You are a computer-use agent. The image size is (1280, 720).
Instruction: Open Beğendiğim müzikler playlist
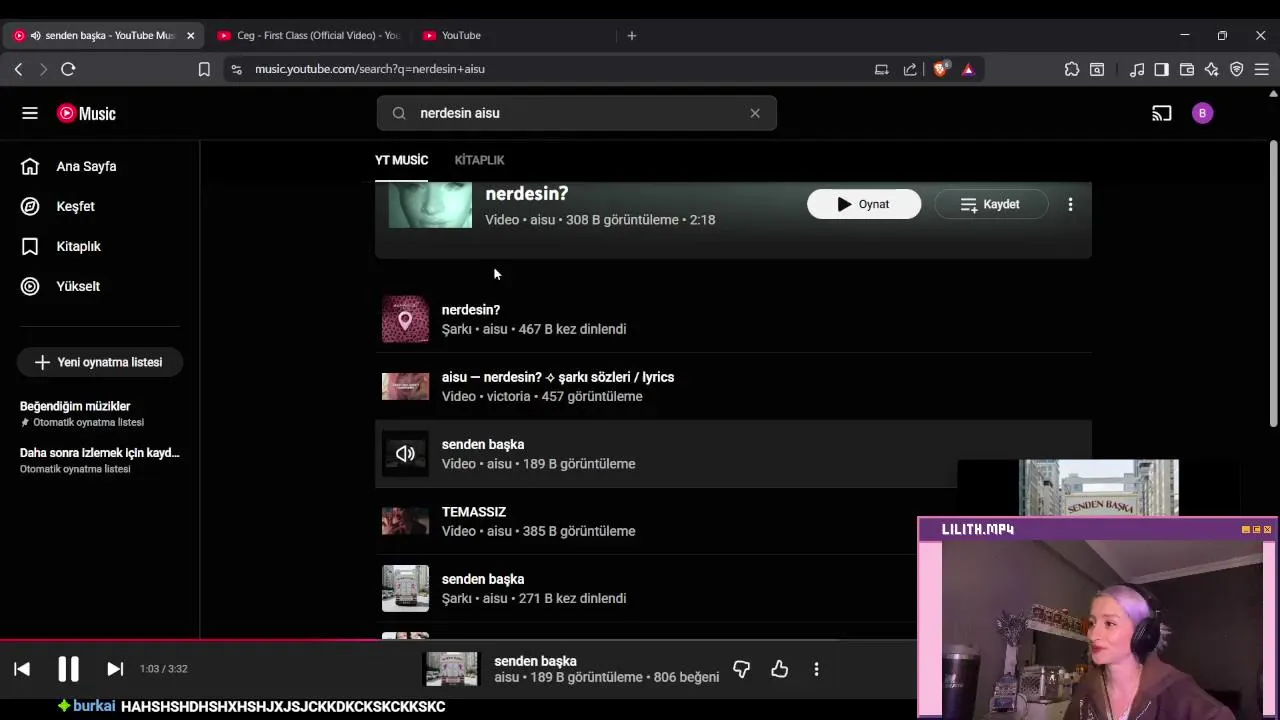[100, 413]
